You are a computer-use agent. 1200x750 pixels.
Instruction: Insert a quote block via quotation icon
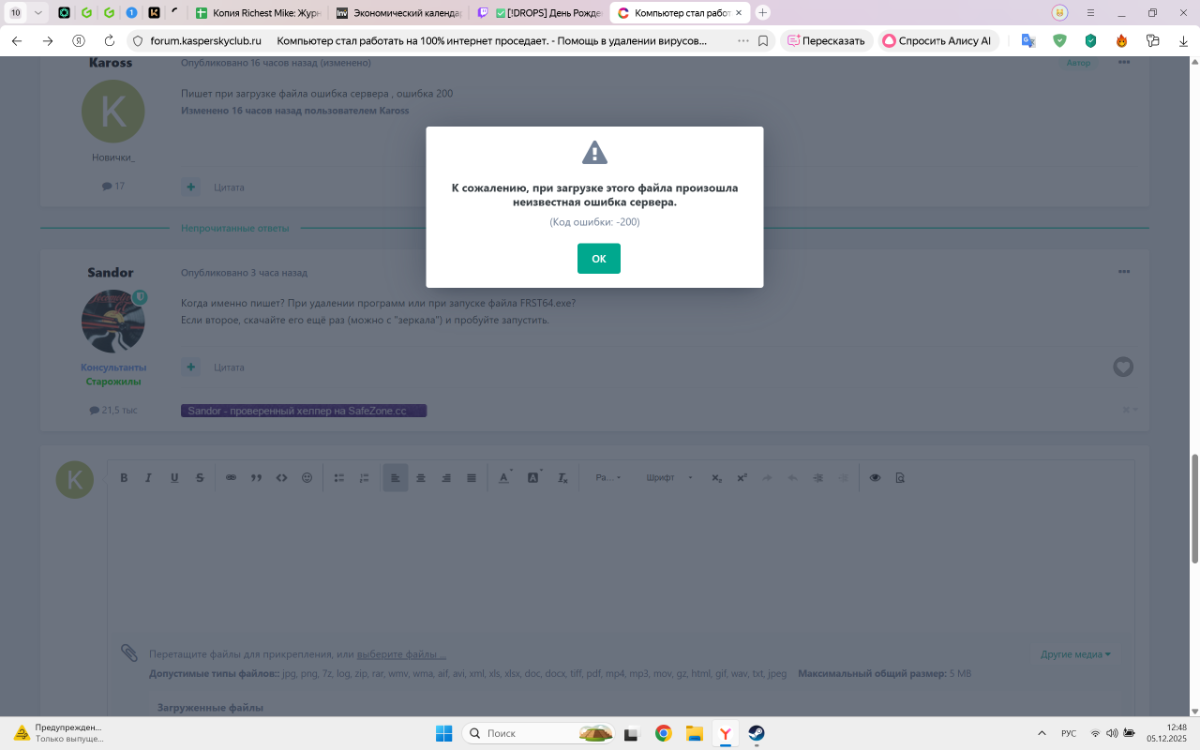coord(256,478)
